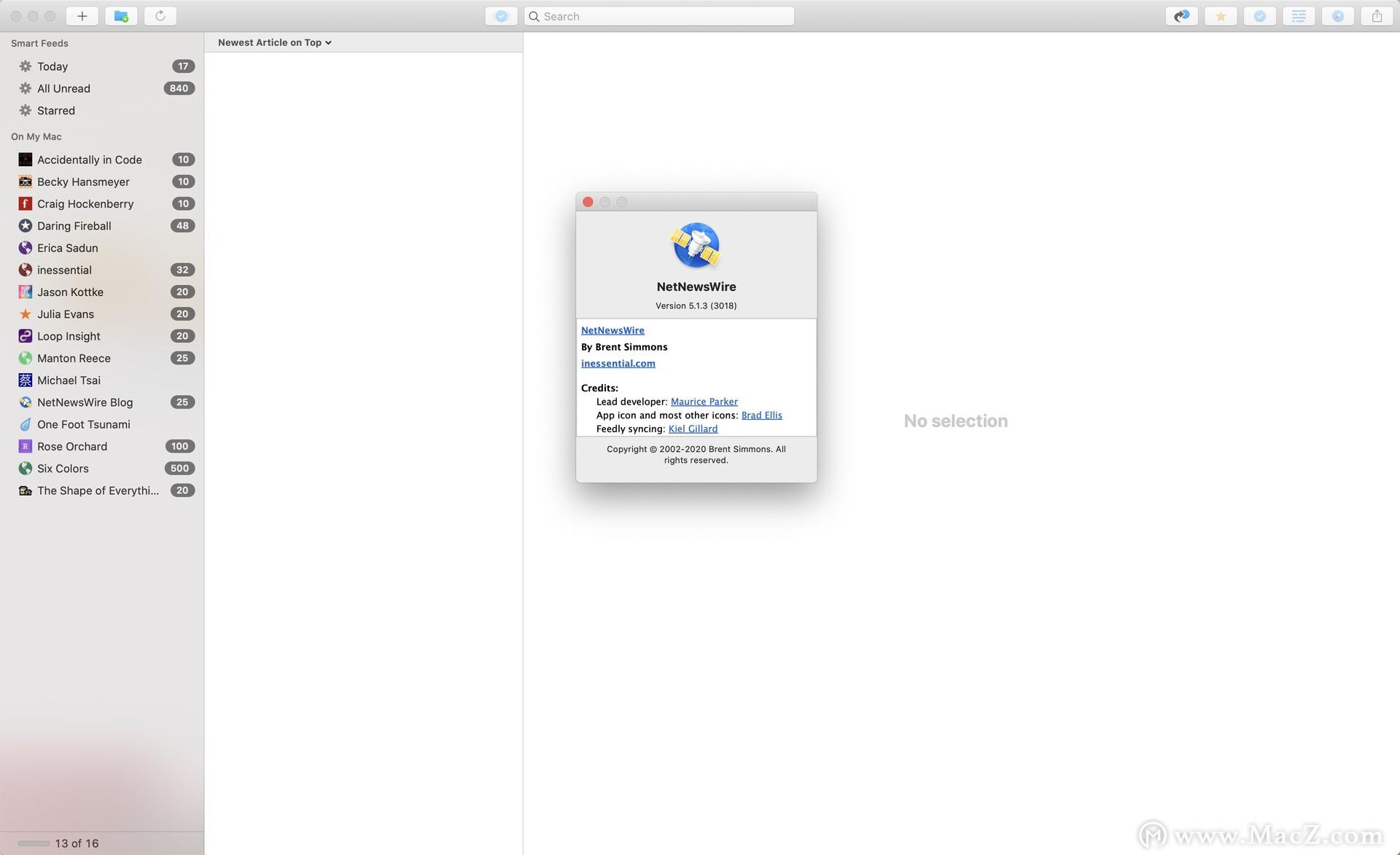Viewport: 1400px width, 855px height.
Task: Select the Daring Fireball feed
Action: coord(74,226)
